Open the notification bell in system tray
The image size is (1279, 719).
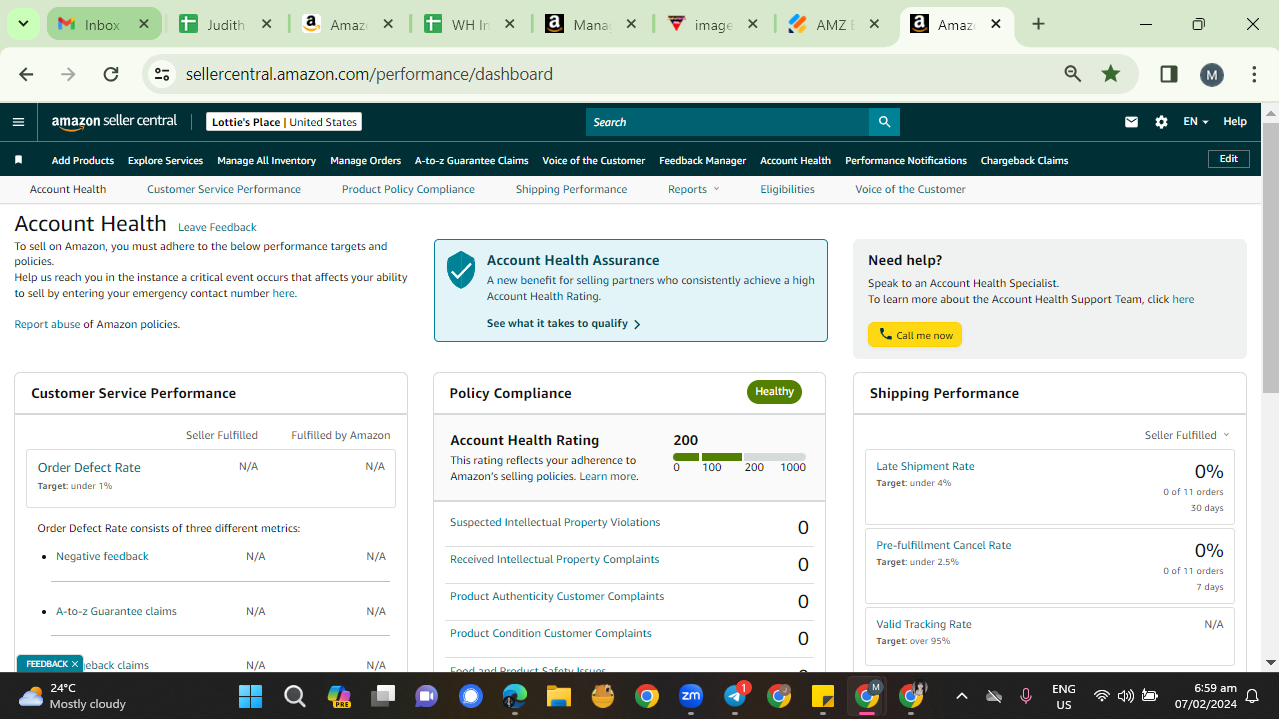pyautogui.click(x=1251, y=695)
